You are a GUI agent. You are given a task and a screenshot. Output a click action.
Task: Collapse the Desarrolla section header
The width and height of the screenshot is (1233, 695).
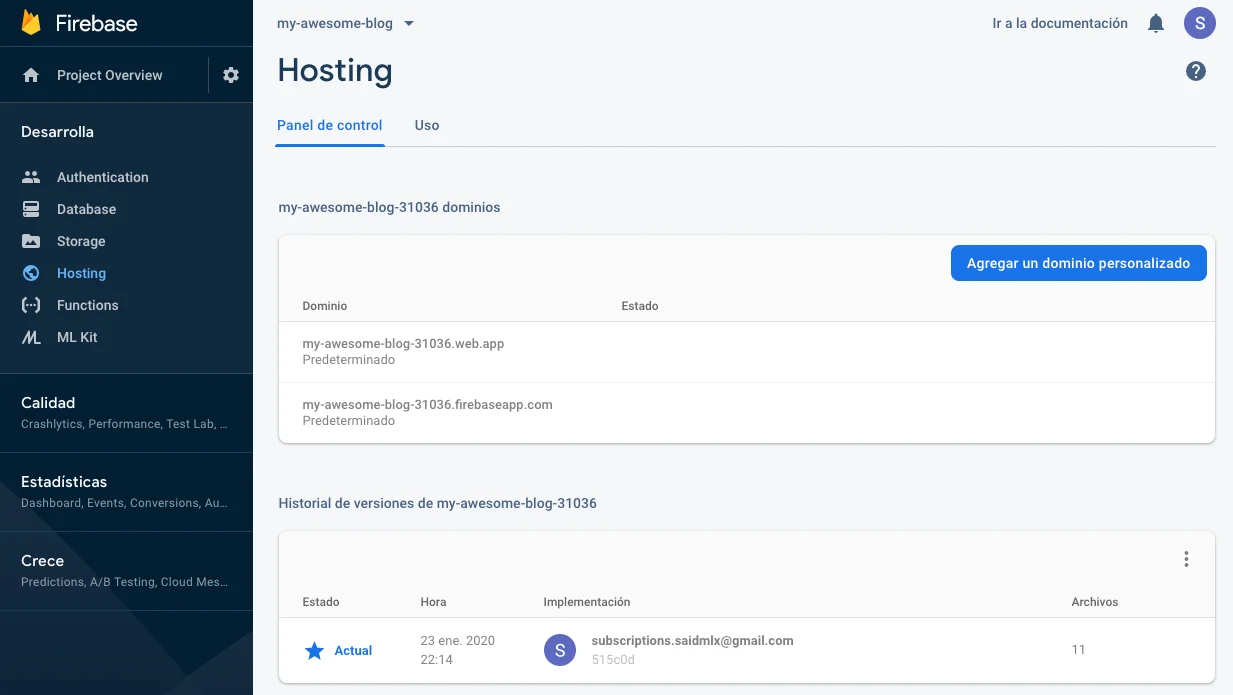(57, 132)
